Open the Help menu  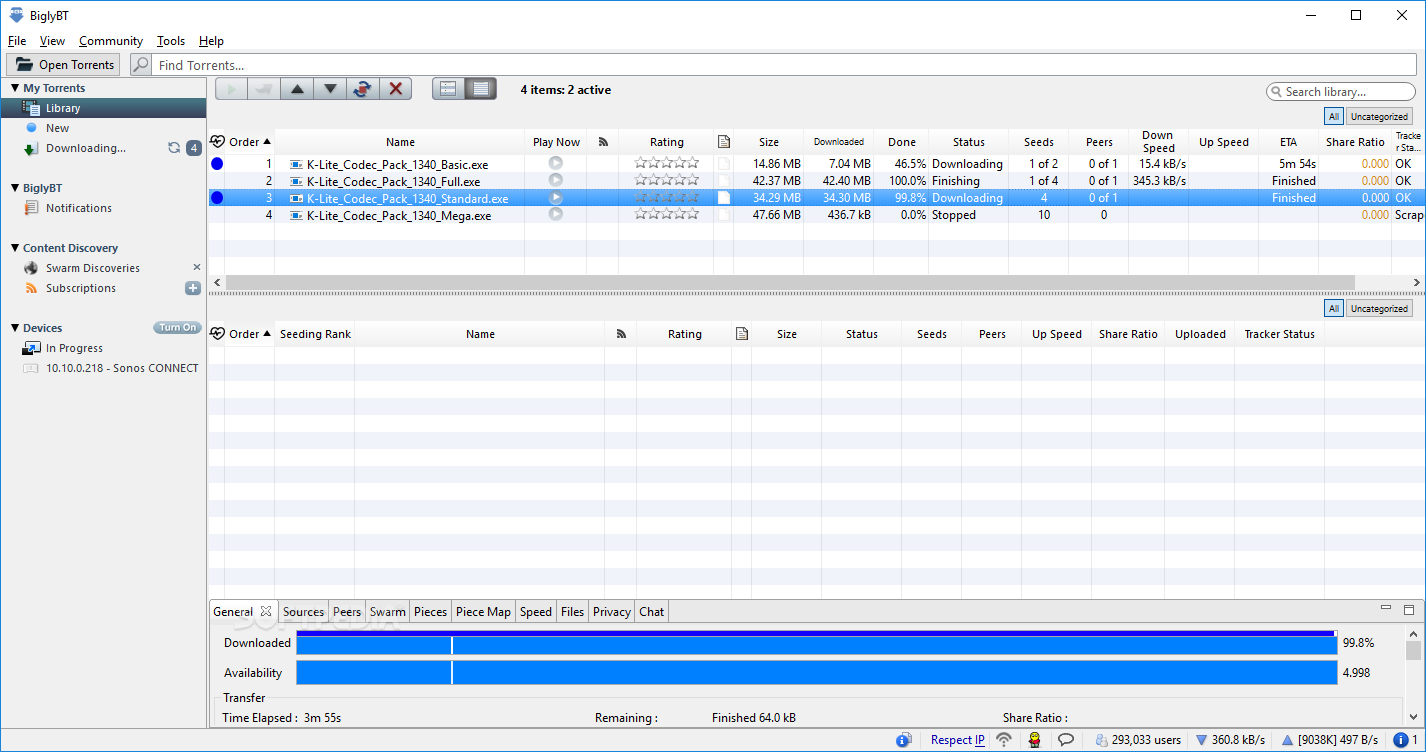click(x=211, y=41)
